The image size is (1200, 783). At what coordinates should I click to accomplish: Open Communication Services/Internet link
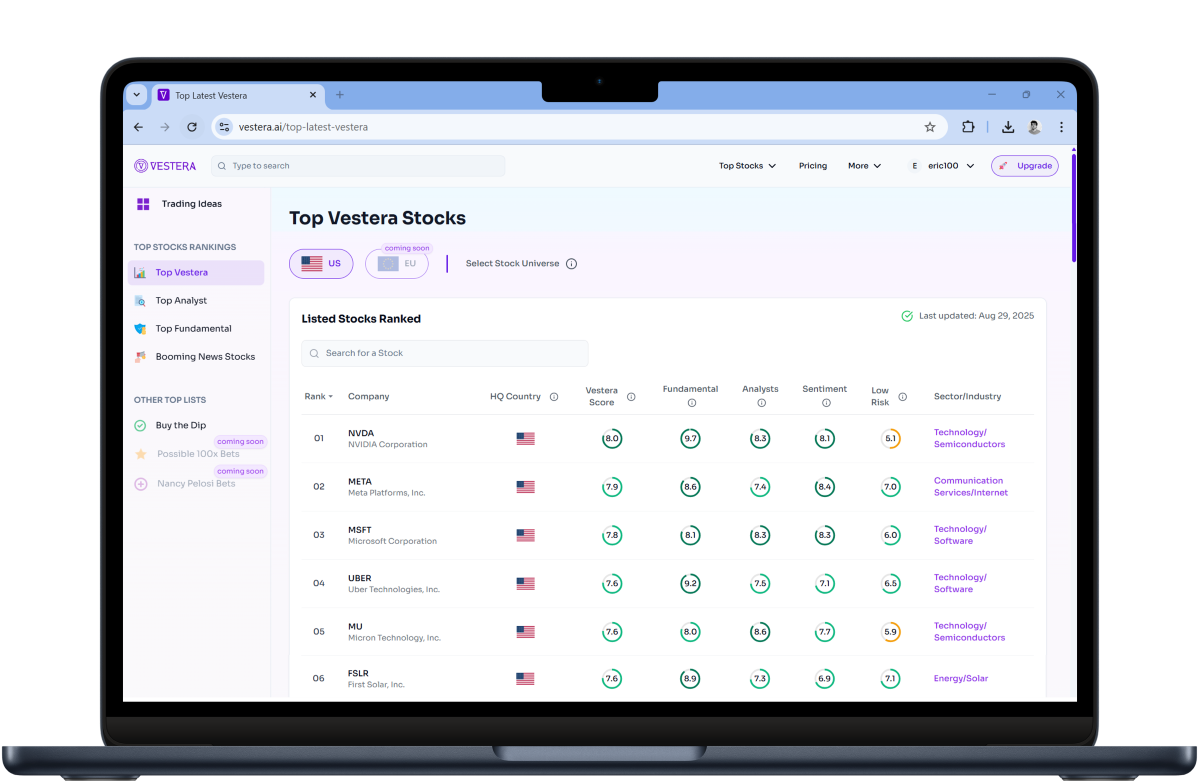click(x=971, y=487)
